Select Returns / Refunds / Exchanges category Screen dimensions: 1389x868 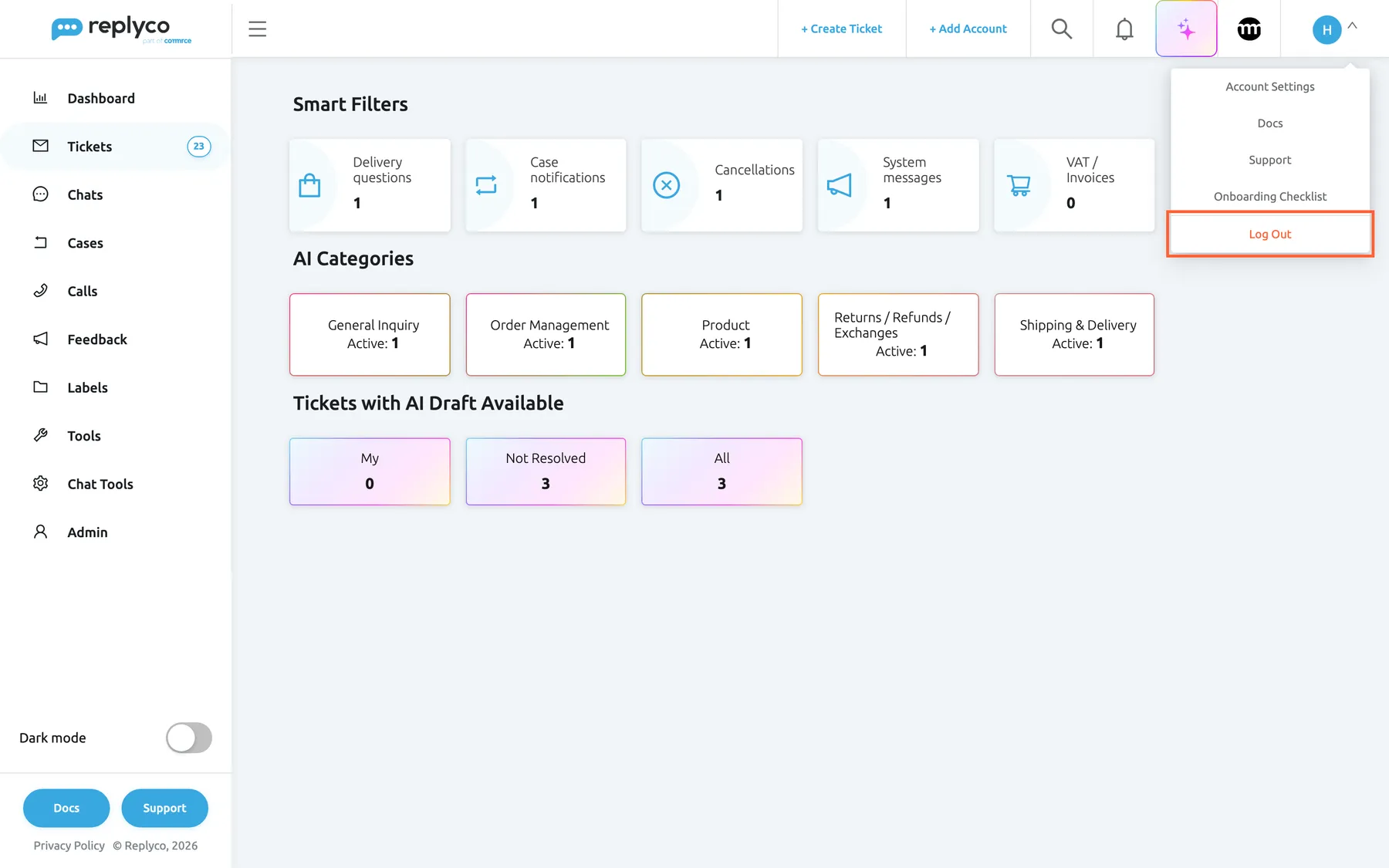coord(898,334)
